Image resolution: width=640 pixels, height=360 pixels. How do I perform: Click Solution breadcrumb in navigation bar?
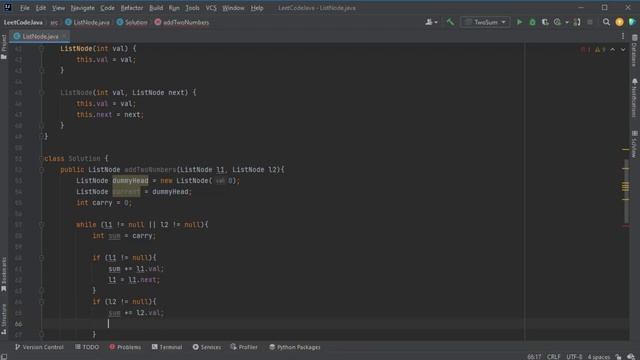click(x=132, y=22)
